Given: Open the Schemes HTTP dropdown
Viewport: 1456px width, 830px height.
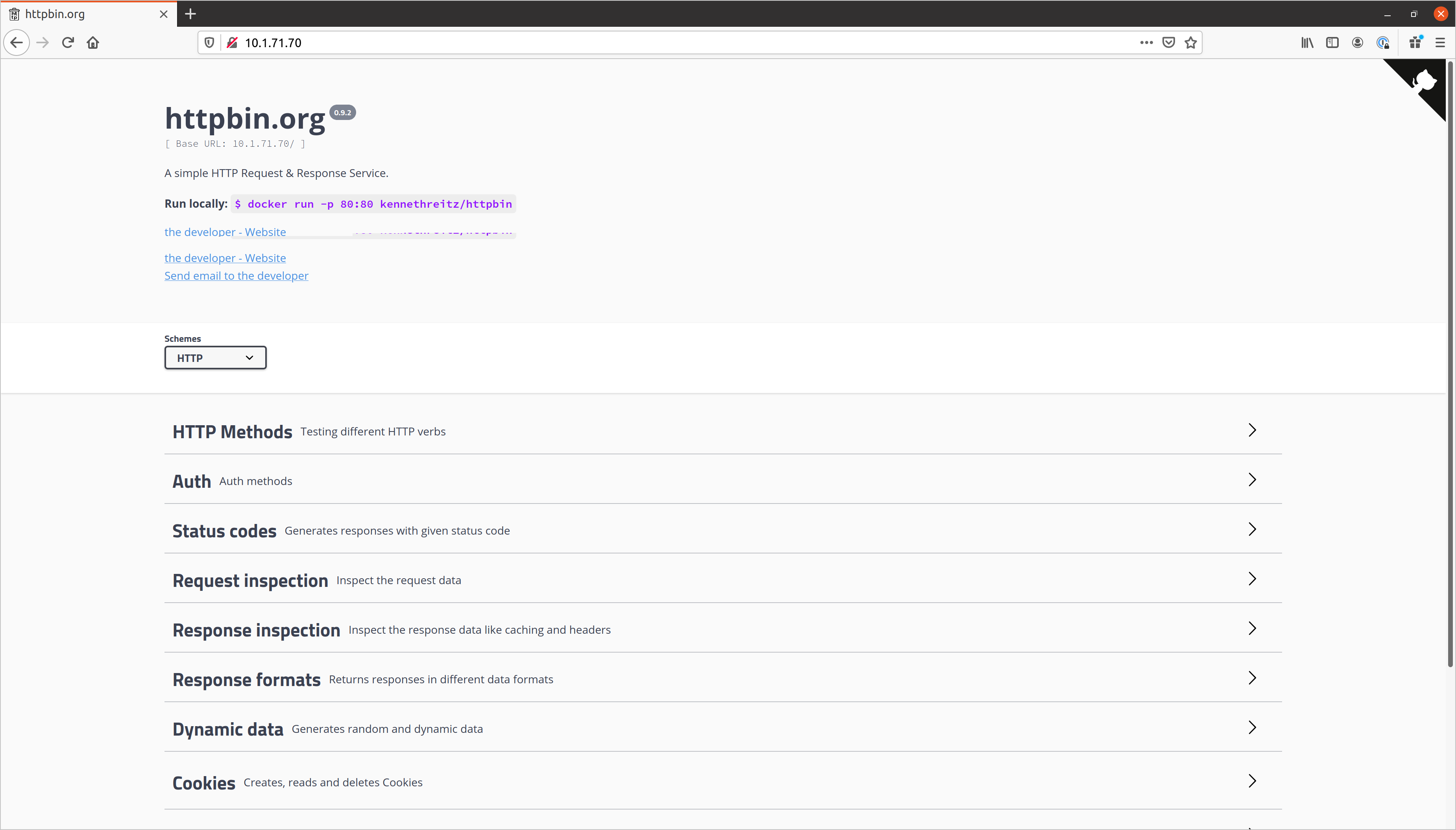Looking at the screenshot, I should pos(215,358).
